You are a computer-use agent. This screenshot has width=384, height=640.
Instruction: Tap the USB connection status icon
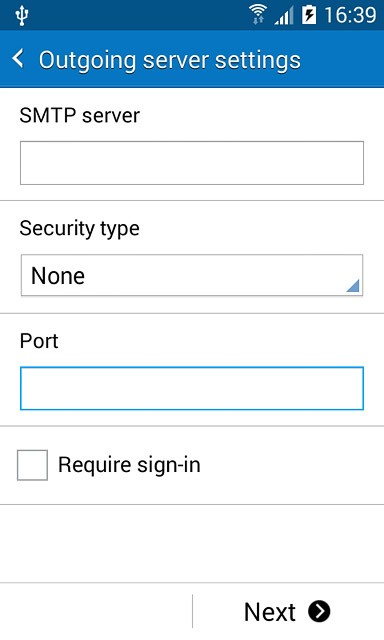pos(22,16)
